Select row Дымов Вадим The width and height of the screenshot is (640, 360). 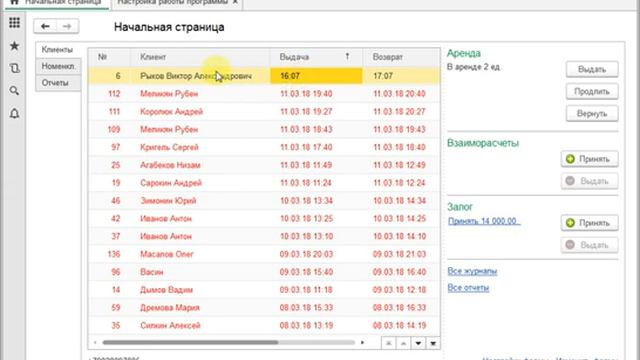(x=264, y=290)
